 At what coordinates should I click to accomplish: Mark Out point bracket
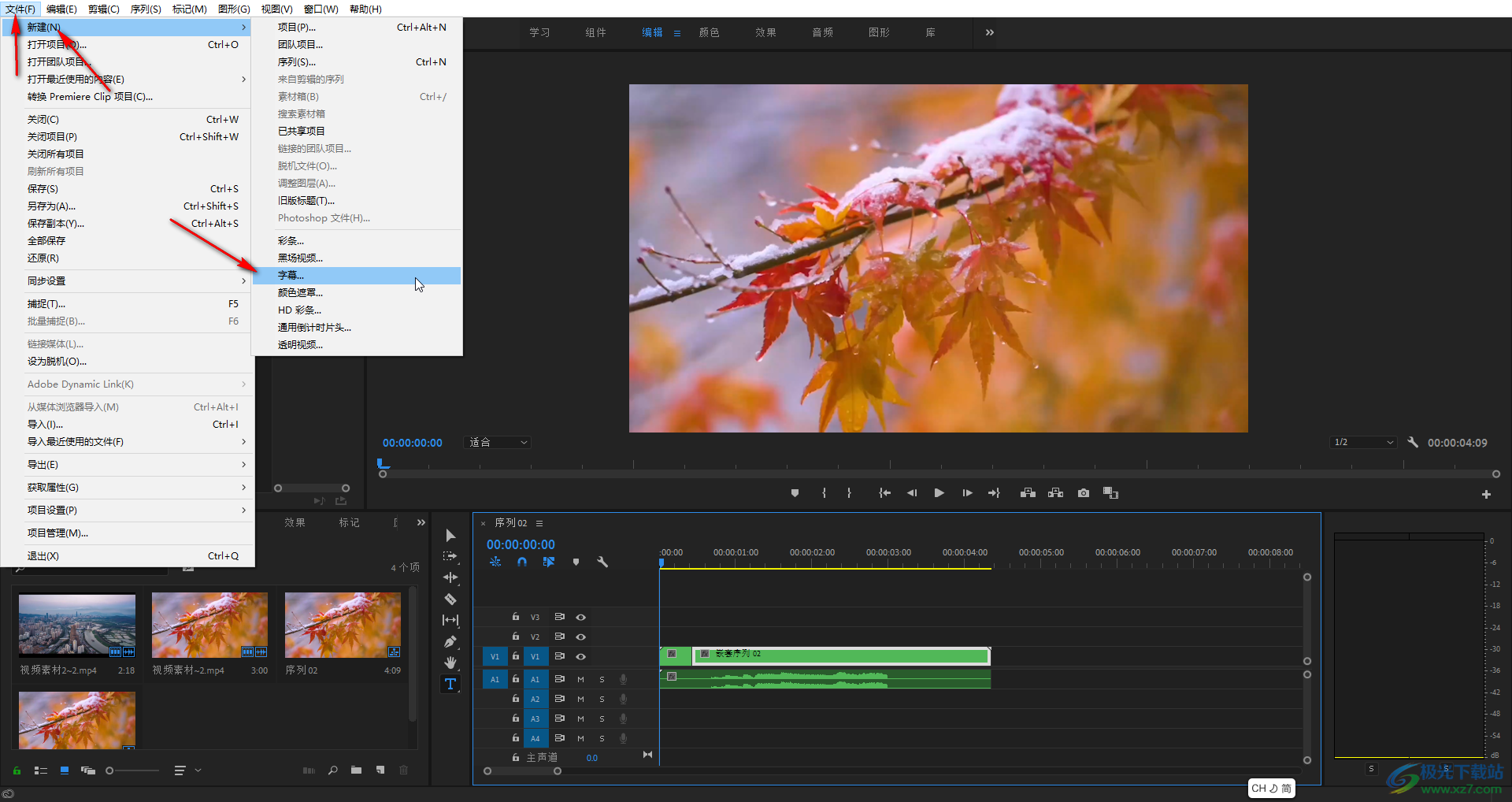click(849, 493)
